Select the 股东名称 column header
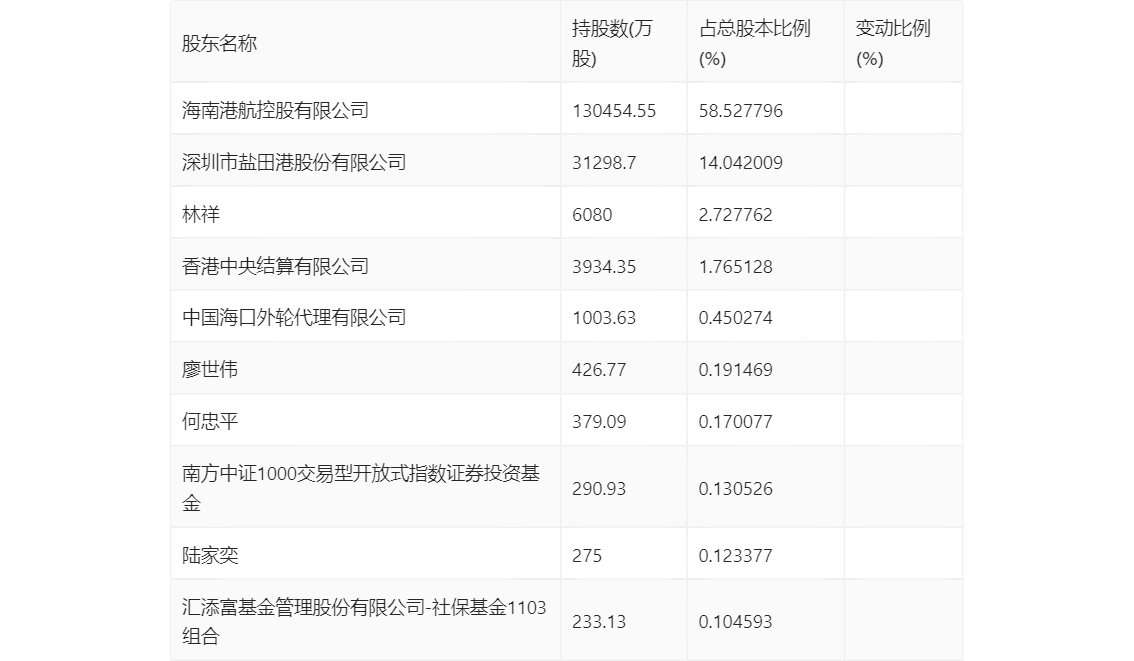1134x661 pixels. pos(219,43)
